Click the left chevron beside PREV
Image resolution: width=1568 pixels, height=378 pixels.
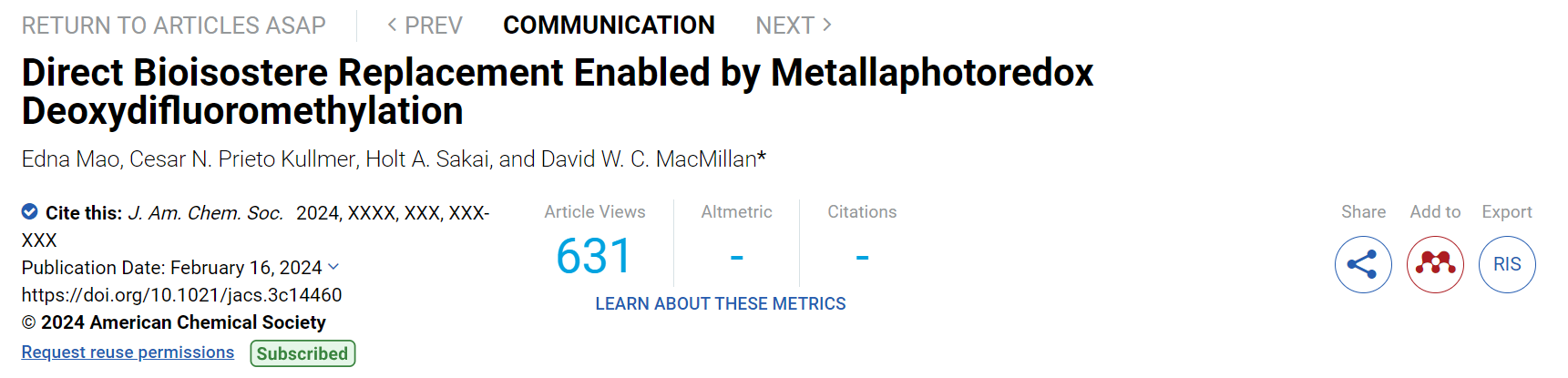click(x=392, y=26)
